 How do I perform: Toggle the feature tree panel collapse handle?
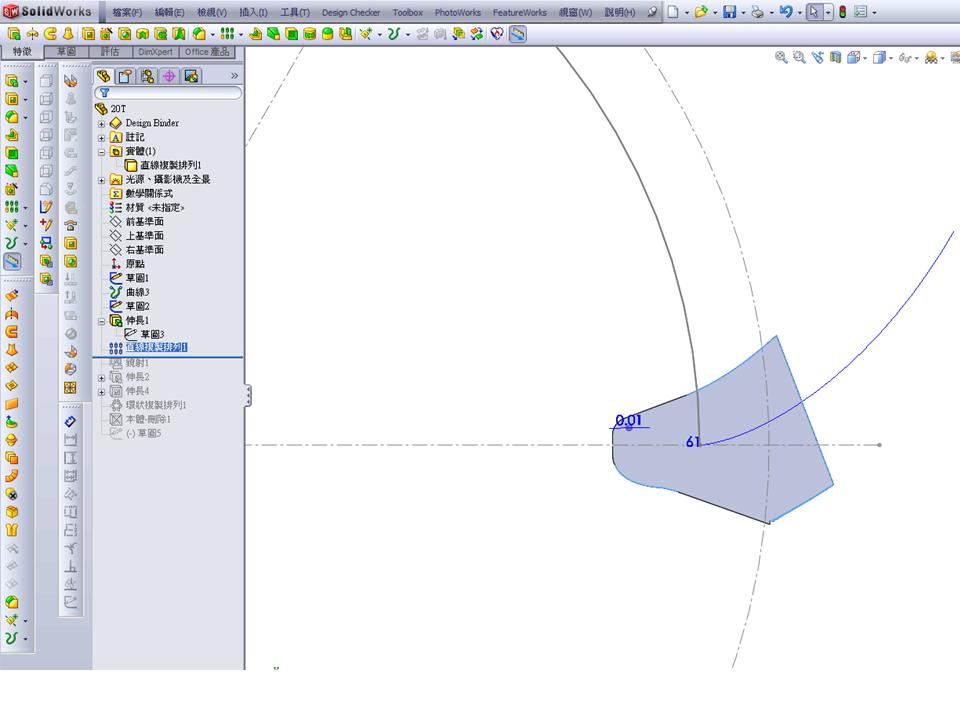[x=248, y=395]
